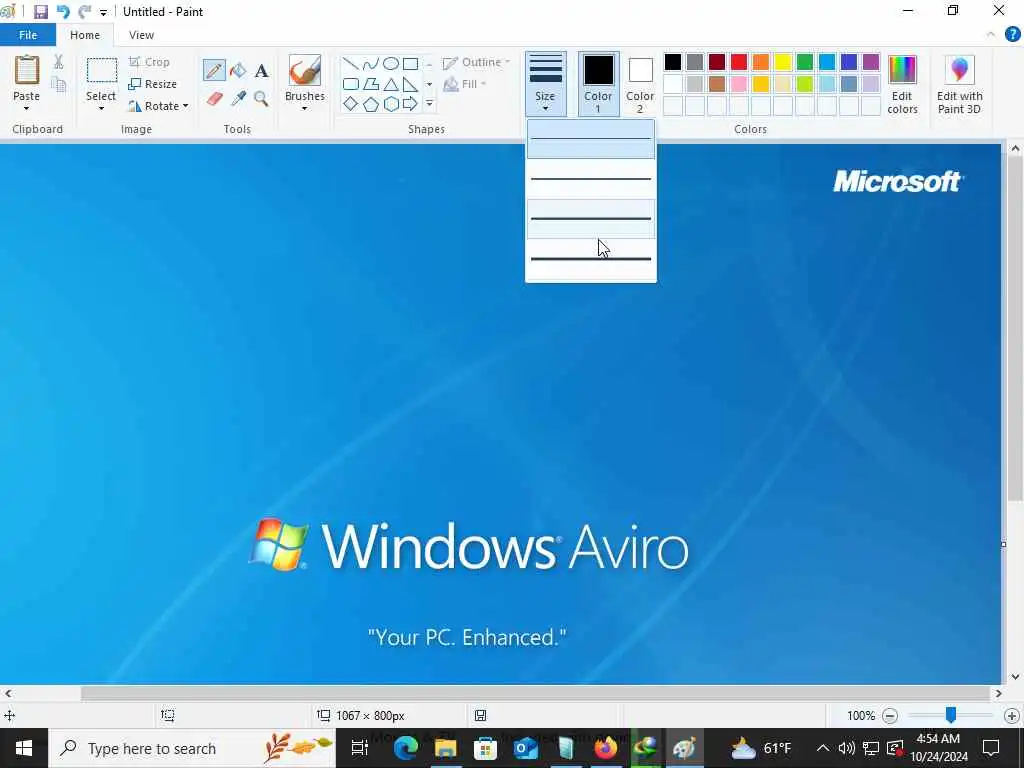Click the Resize button
The height and width of the screenshot is (768, 1024).
153,84
